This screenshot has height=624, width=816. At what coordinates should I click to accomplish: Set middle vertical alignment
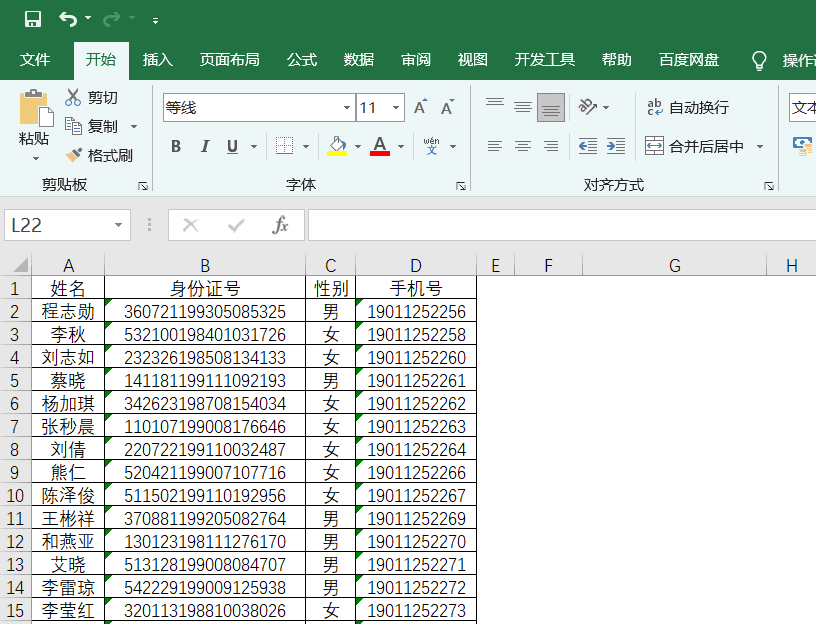point(523,107)
